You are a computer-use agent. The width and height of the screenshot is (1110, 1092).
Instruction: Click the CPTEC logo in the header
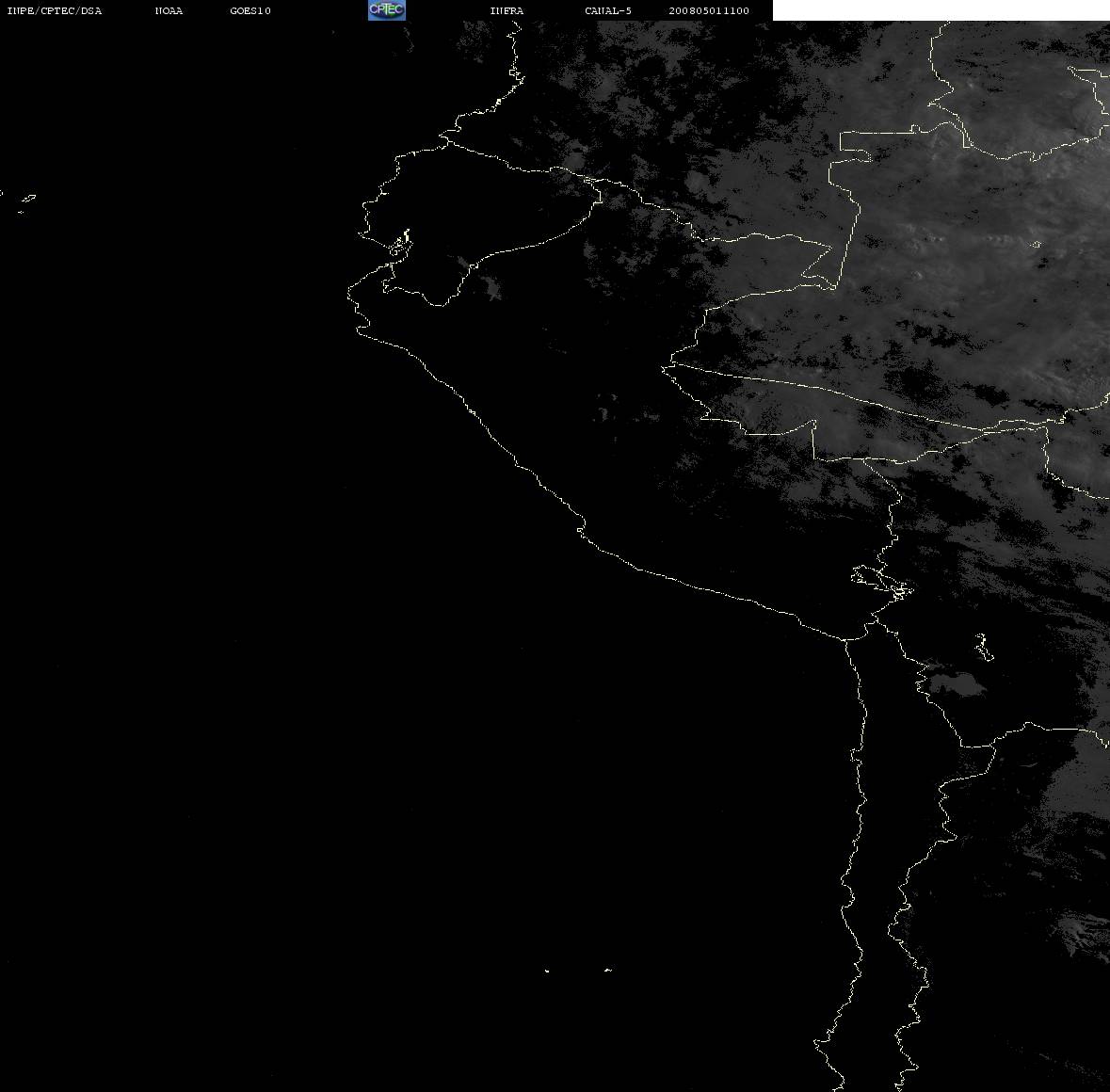(387, 10)
